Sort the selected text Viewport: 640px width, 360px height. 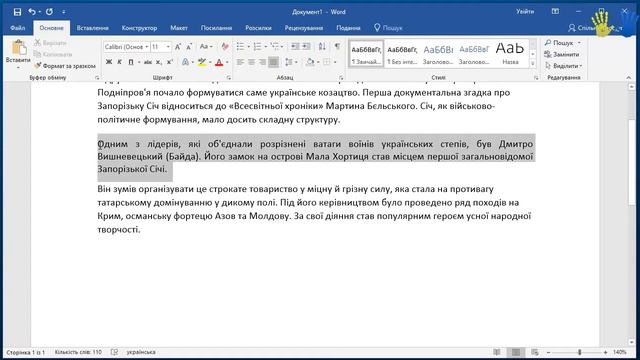click(x=322, y=47)
